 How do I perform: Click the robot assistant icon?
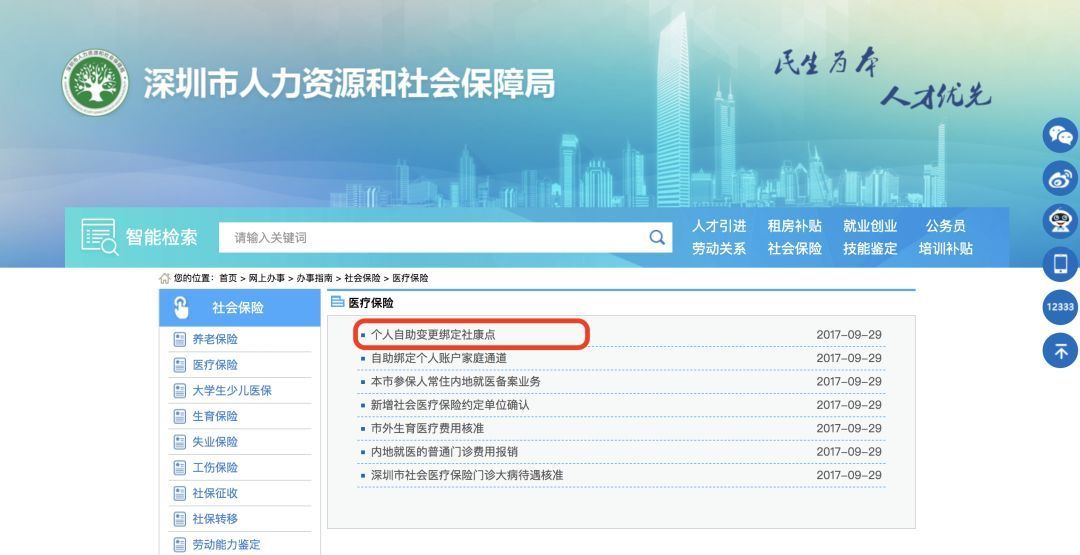[x=1060, y=221]
